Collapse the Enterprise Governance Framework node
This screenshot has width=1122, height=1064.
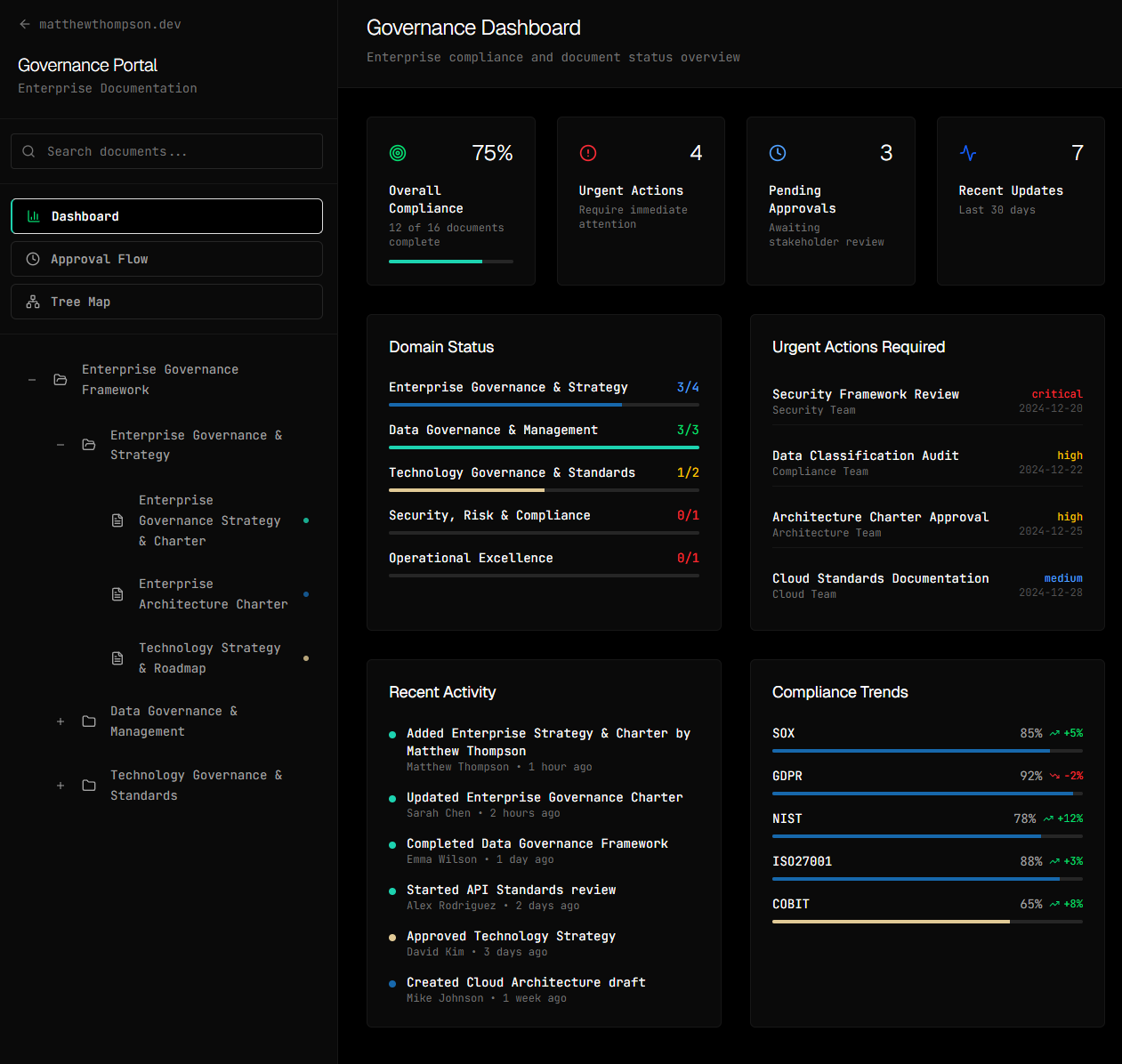point(32,380)
